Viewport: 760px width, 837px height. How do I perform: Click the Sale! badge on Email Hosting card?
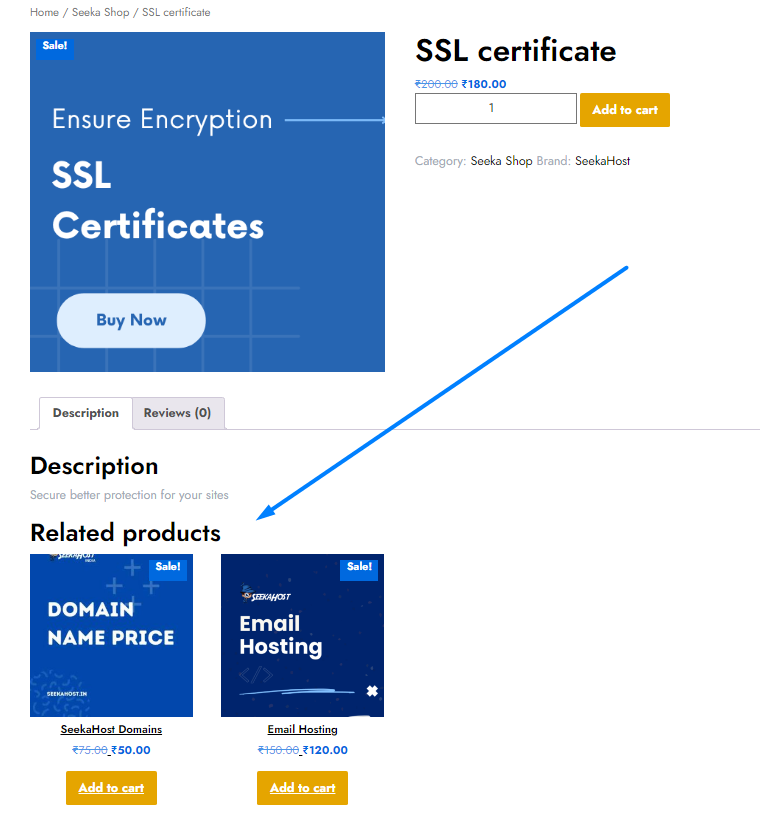pos(359,568)
